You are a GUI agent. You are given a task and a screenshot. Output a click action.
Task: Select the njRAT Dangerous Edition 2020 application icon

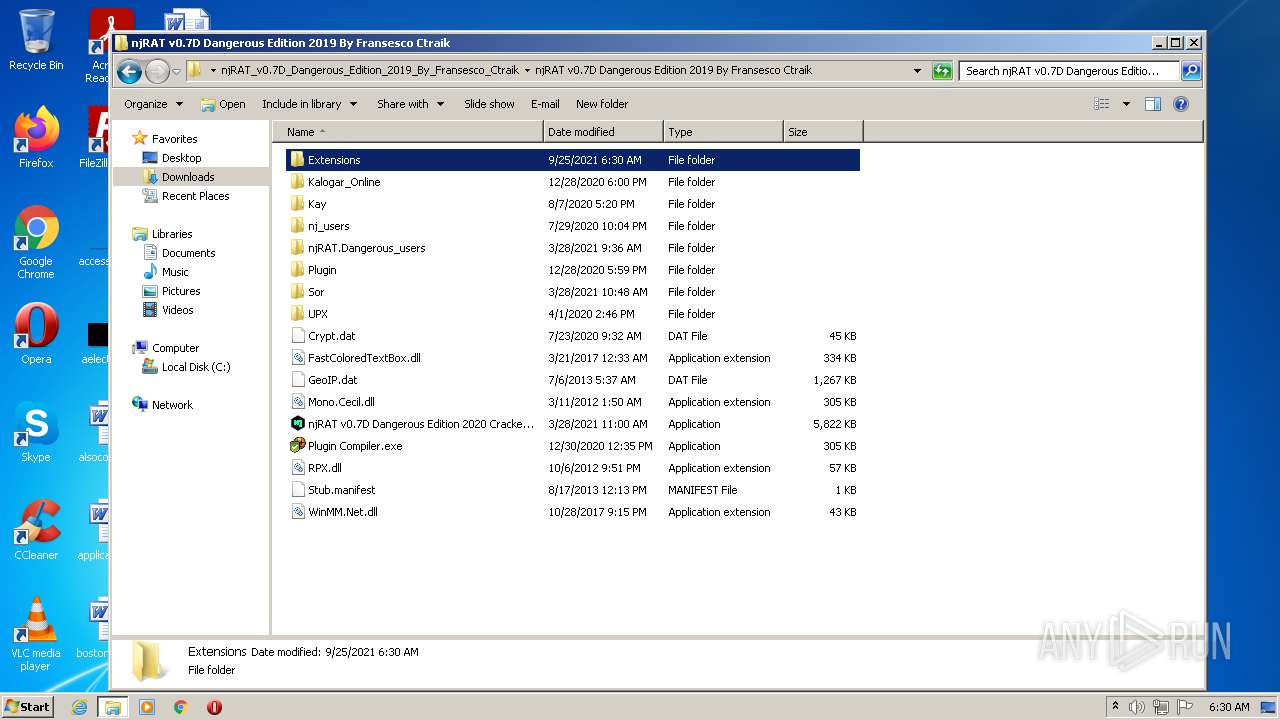click(x=297, y=424)
